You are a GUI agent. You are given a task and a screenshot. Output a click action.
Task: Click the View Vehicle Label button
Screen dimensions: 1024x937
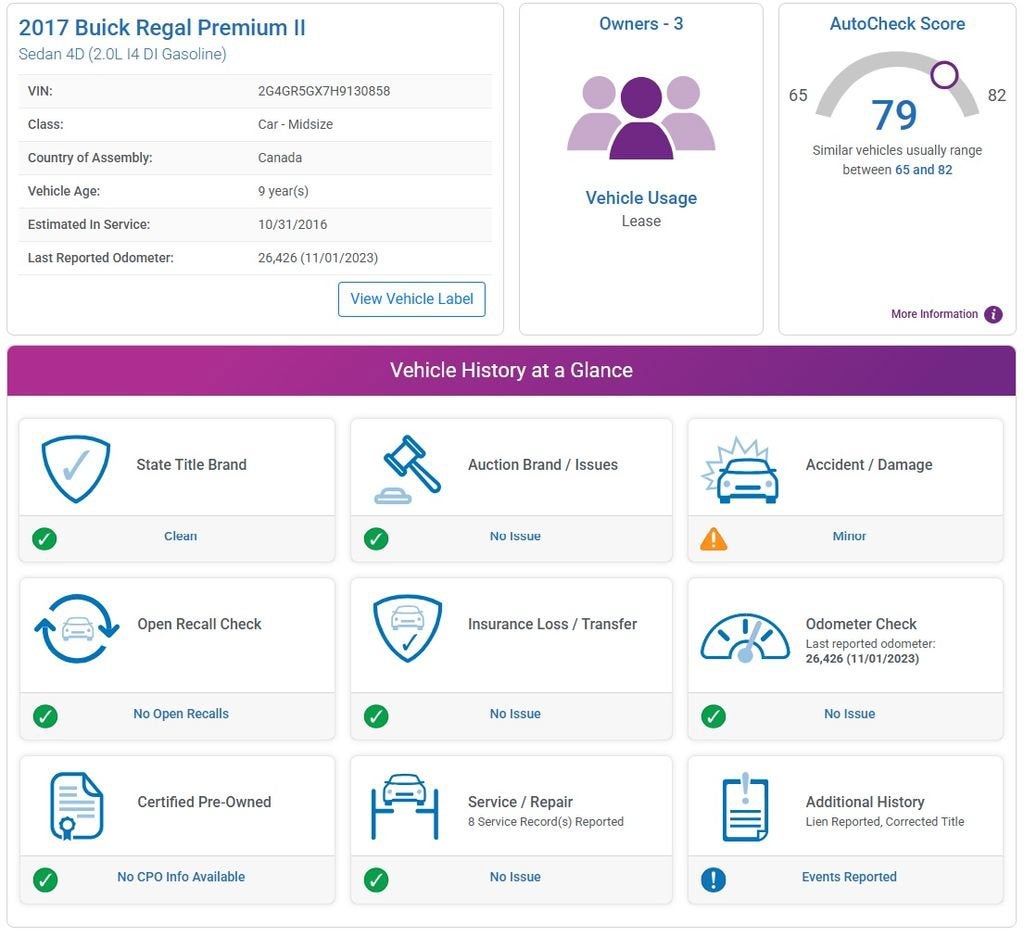pos(411,299)
